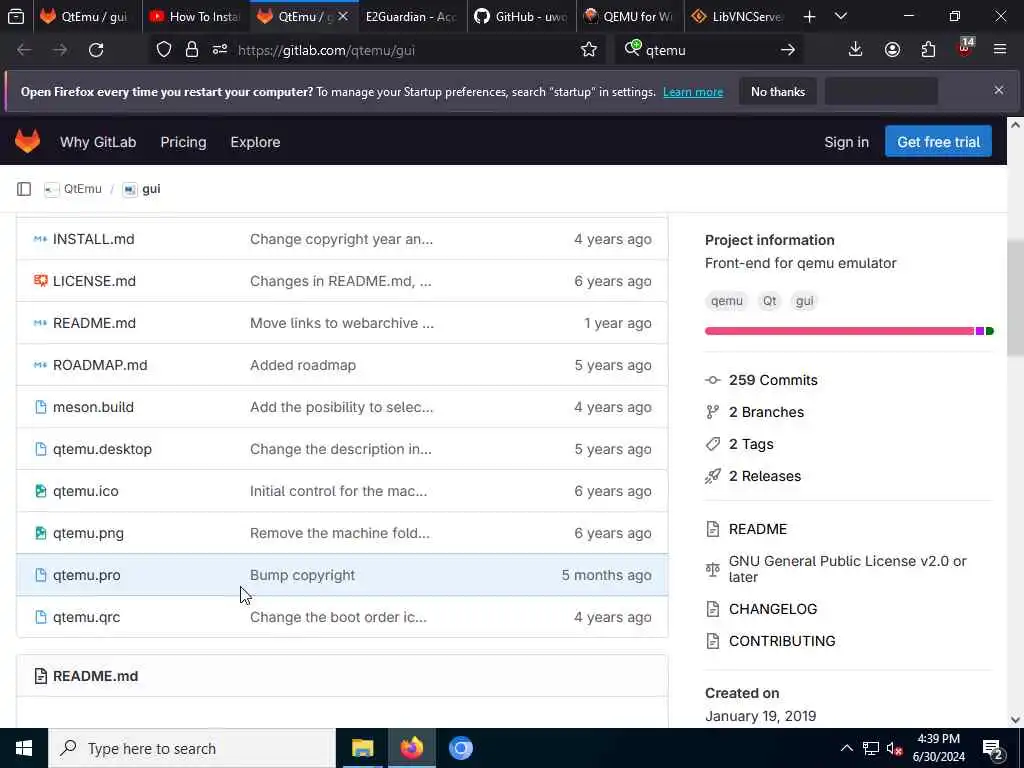The width and height of the screenshot is (1024, 768).
Task: Open Firefox View icon at tab strip start
Action: point(16,16)
